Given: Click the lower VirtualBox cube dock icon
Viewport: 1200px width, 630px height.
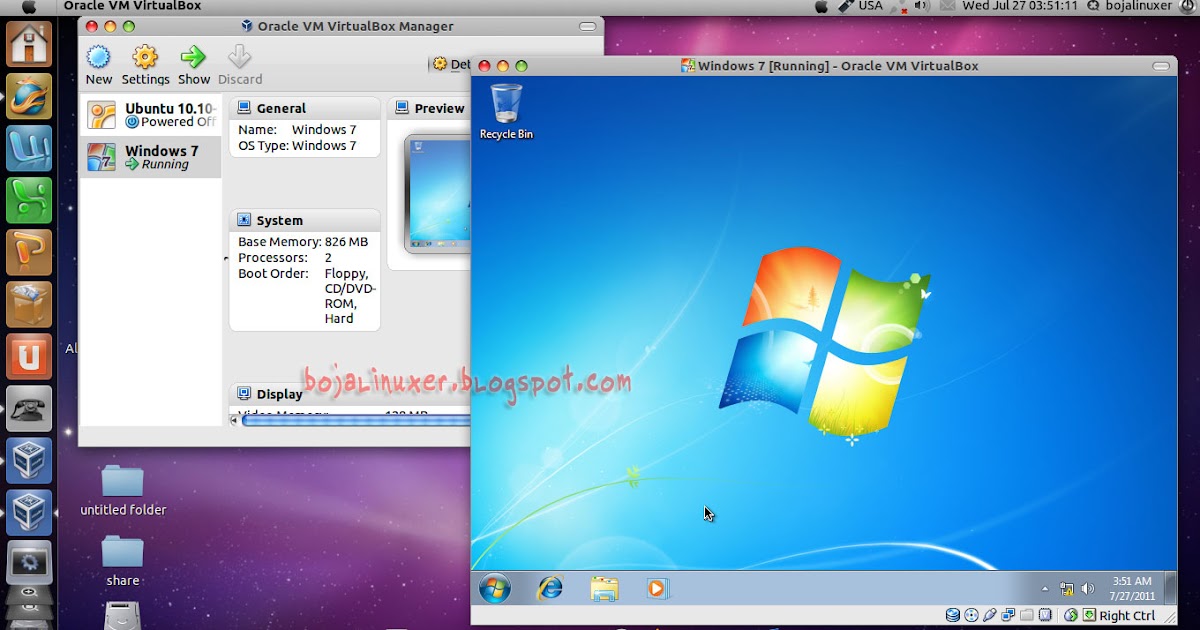Looking at the screenshot, I should coord(29,512).
